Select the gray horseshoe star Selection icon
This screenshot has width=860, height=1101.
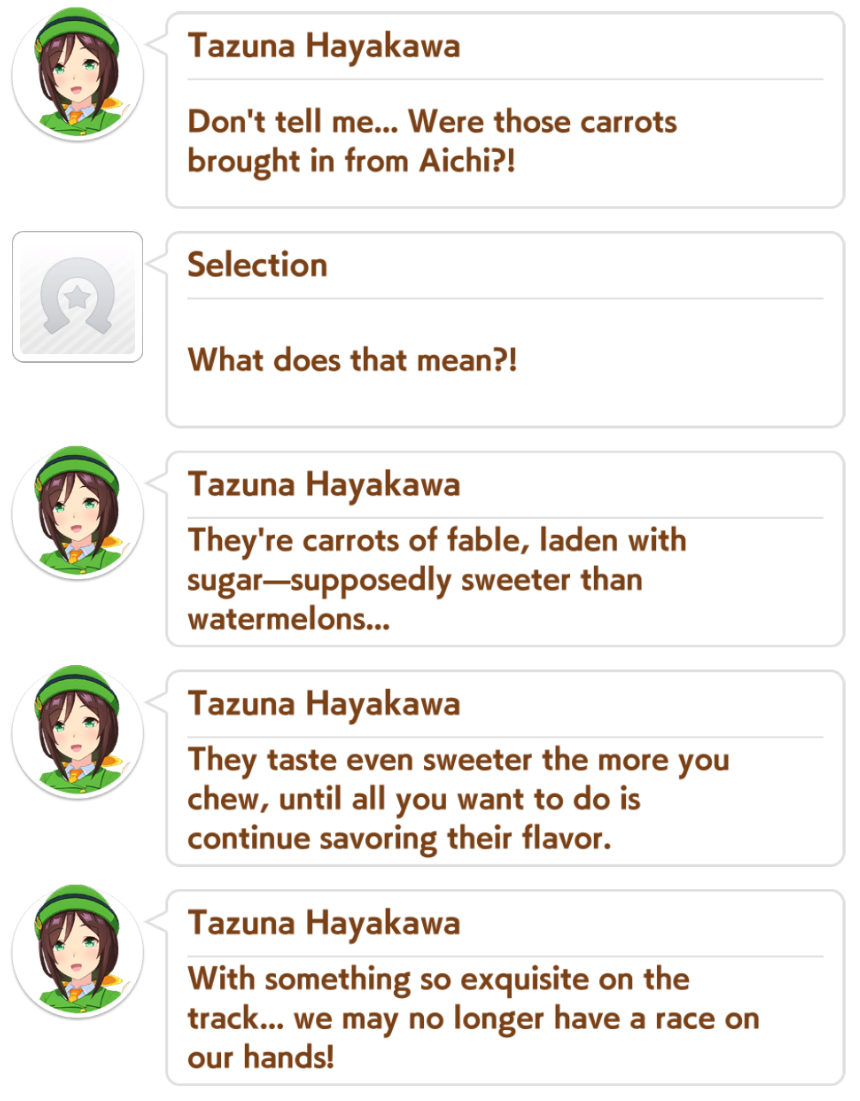point(77,297)
